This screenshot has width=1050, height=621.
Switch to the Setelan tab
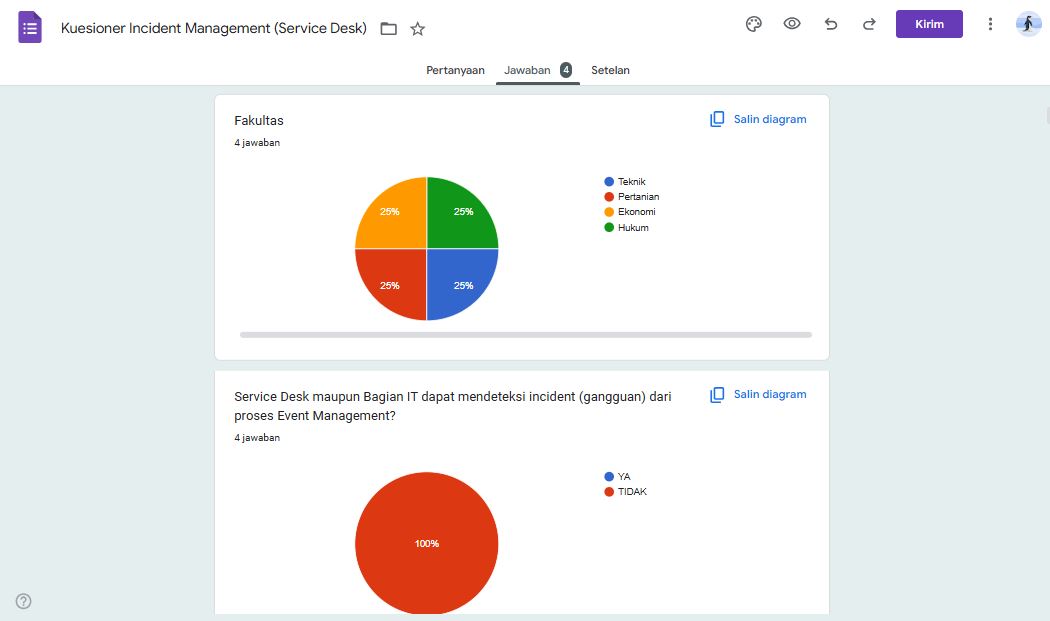point(610,70)
